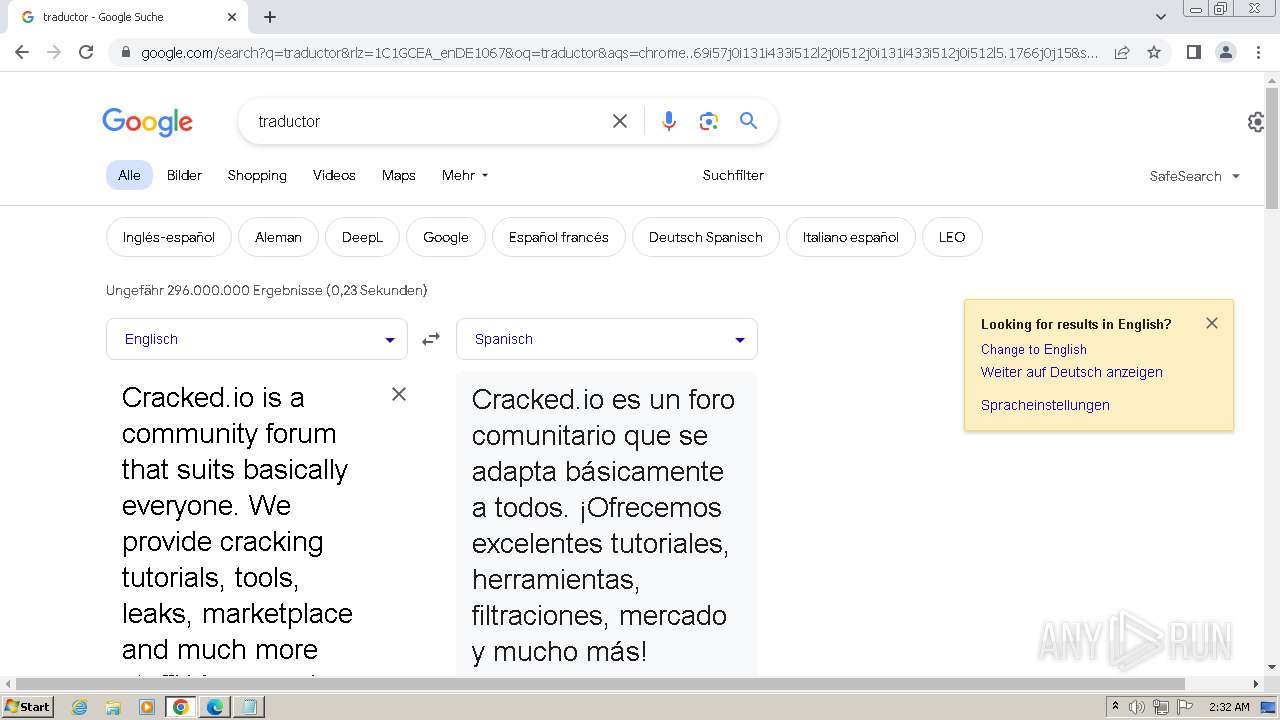Click Change to English link
Screen dimensions: 1280x720
pyautogui.click(x=1033, y=349)
